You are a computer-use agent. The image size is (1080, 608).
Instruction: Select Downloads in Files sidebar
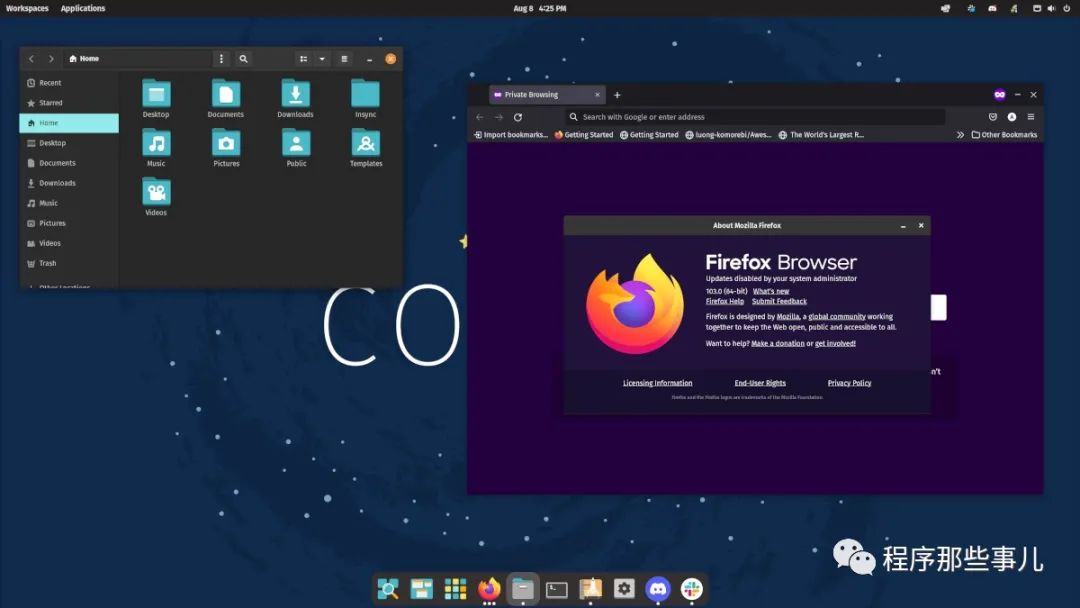[x=69, y=182]
